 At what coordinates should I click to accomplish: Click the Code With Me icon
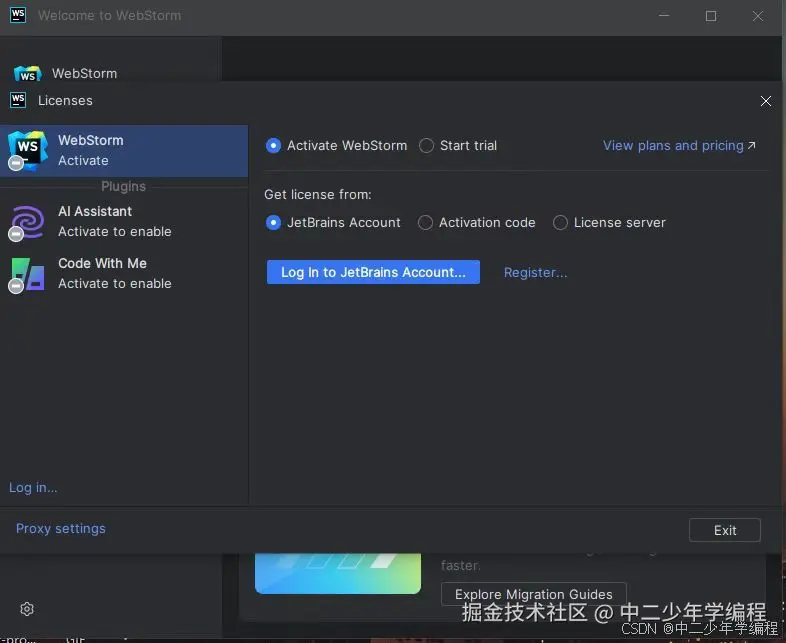coord(28,274)
